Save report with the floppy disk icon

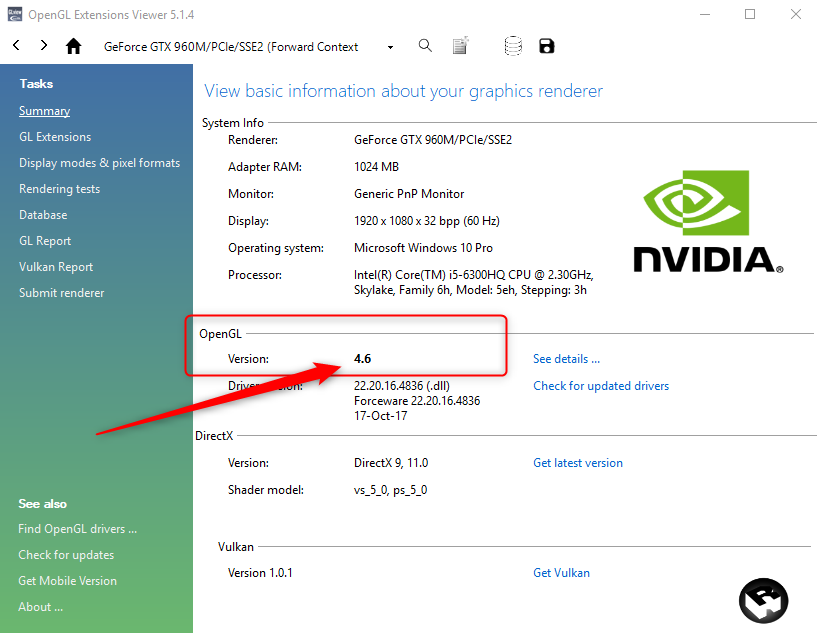coord(546,46)
